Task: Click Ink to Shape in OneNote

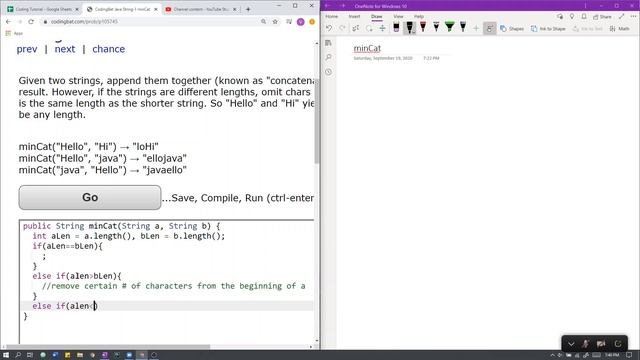Action: pyautogui.click(x=548, y=29)
